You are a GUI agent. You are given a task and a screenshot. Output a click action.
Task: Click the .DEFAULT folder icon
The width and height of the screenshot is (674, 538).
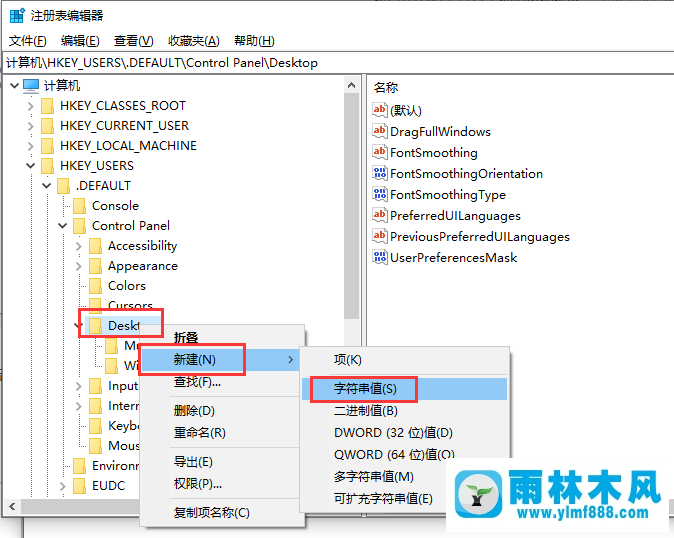(x=63, y=186)
